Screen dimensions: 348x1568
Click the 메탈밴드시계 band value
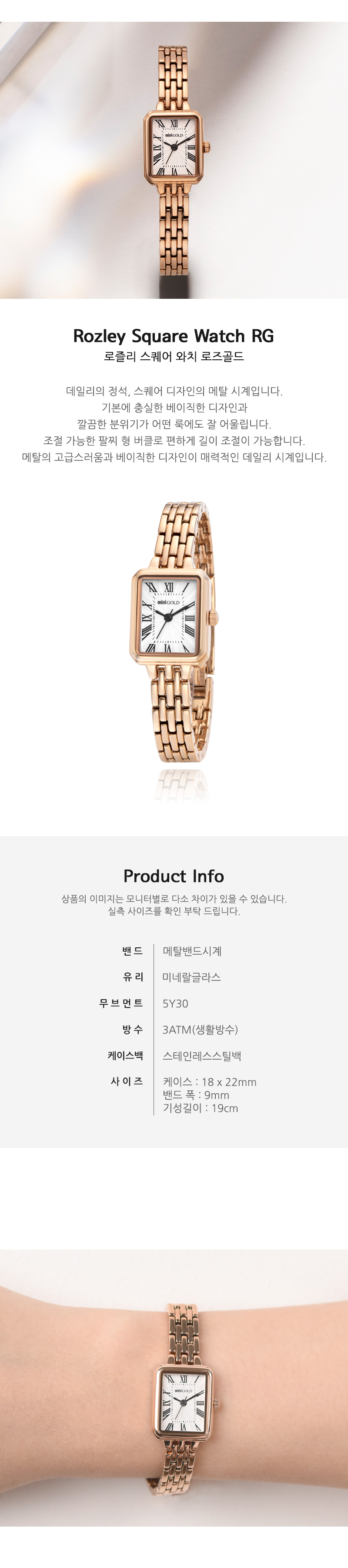(192, 951)
